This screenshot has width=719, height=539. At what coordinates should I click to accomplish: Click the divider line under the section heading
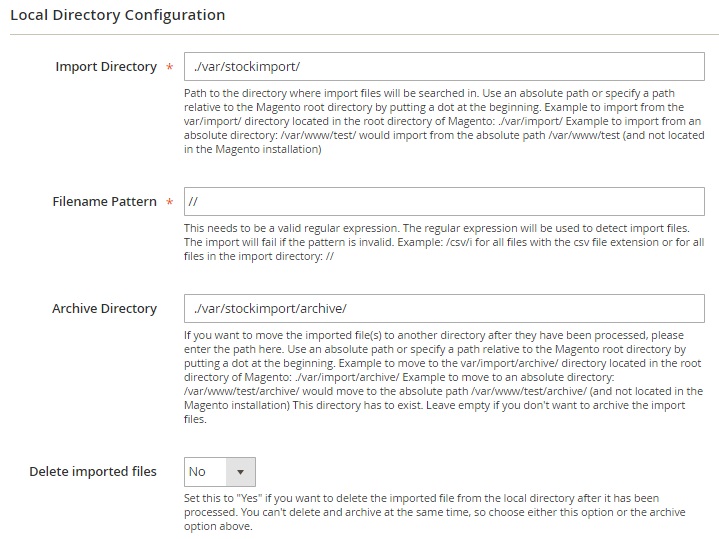tap(359, 37)
